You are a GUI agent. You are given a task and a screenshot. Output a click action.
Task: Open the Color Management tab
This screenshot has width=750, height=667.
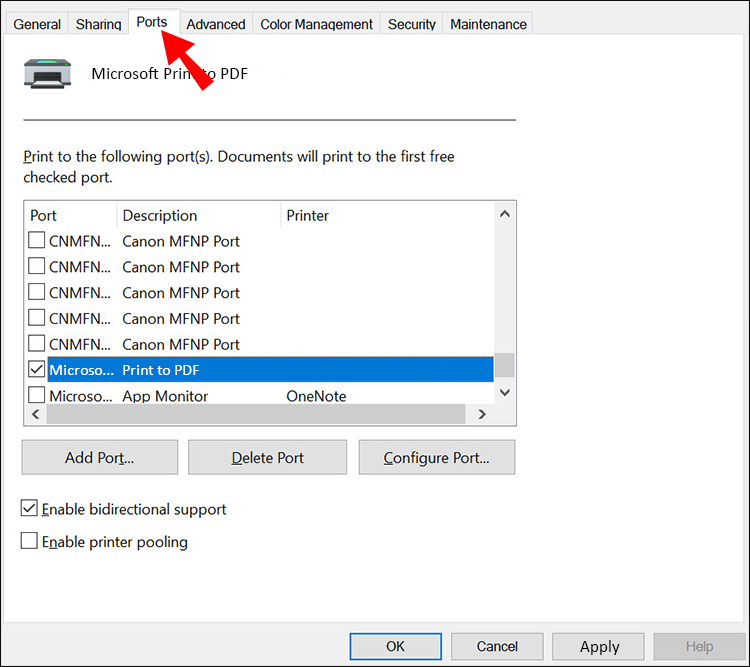coord(316,24)
